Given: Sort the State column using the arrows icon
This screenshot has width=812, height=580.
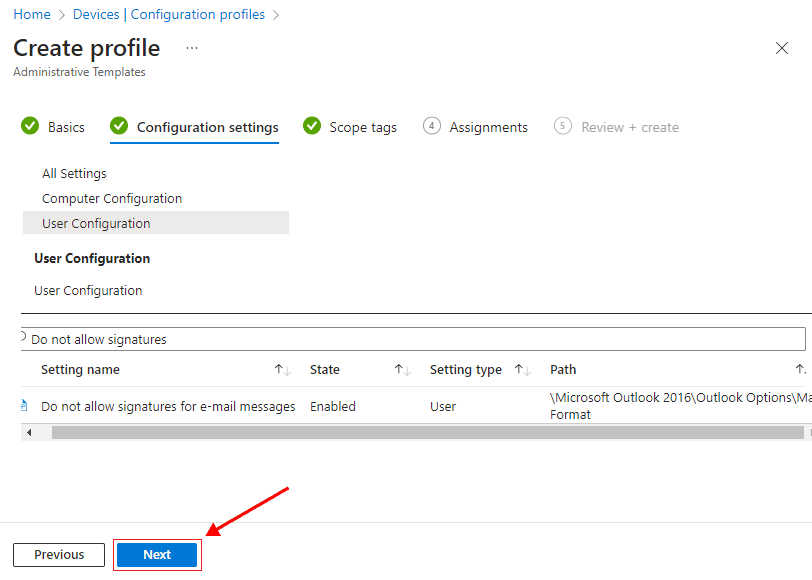Looking at the screenshot, I should pos(402,370).
